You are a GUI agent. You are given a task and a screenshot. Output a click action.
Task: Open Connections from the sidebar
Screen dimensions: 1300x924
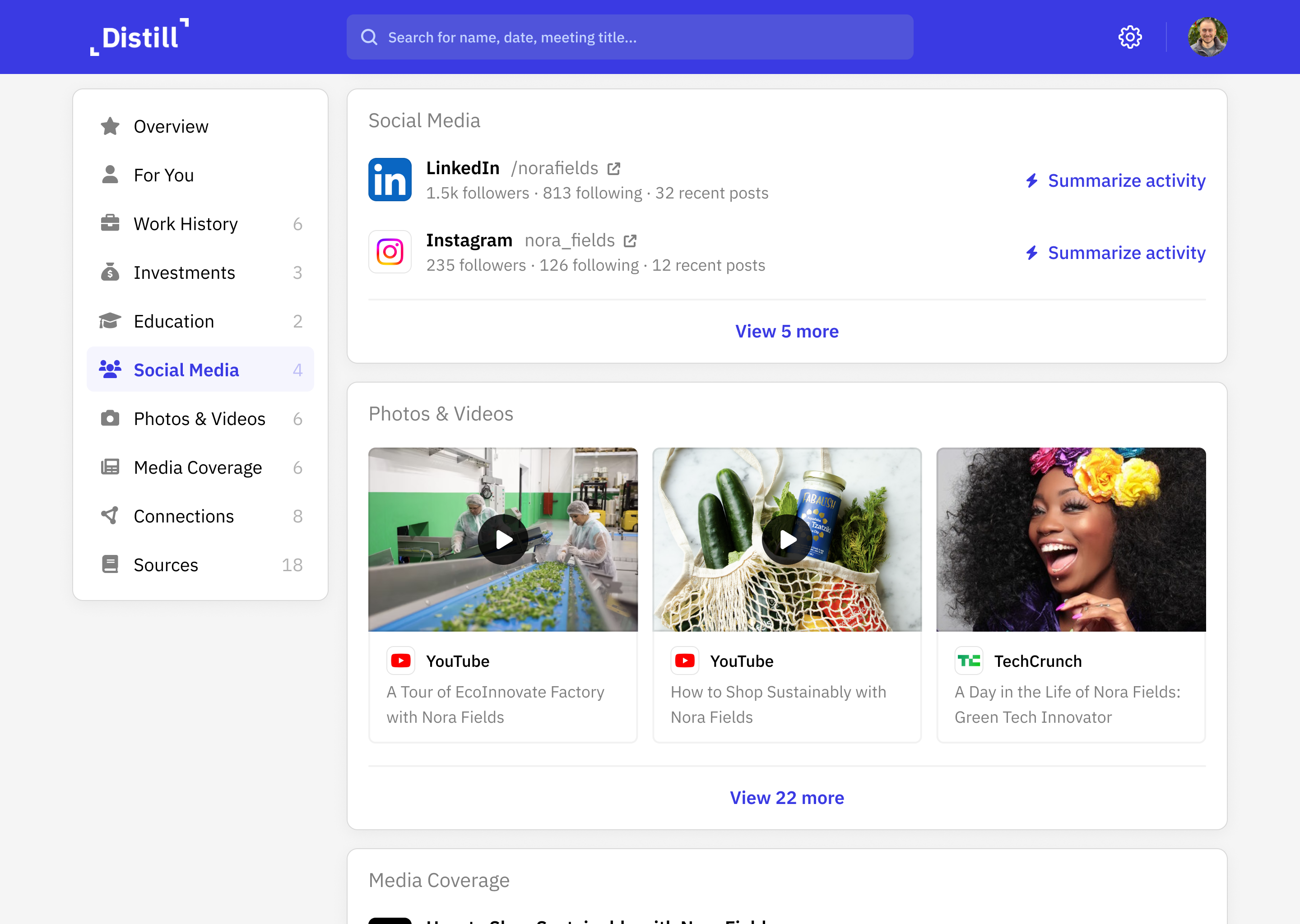183,516
